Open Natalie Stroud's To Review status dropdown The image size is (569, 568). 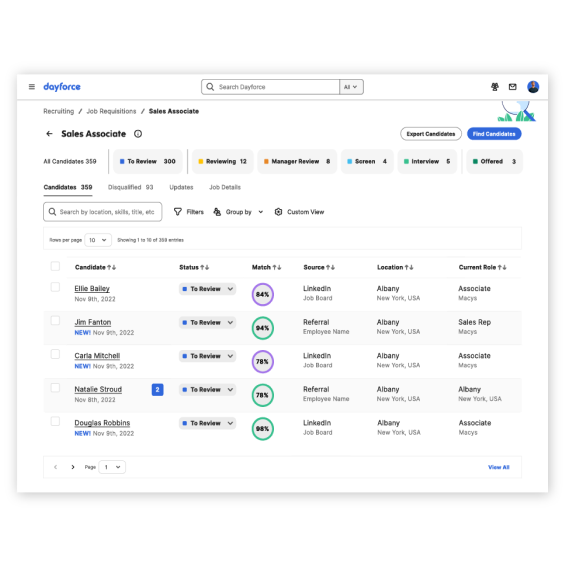[208, 389]
